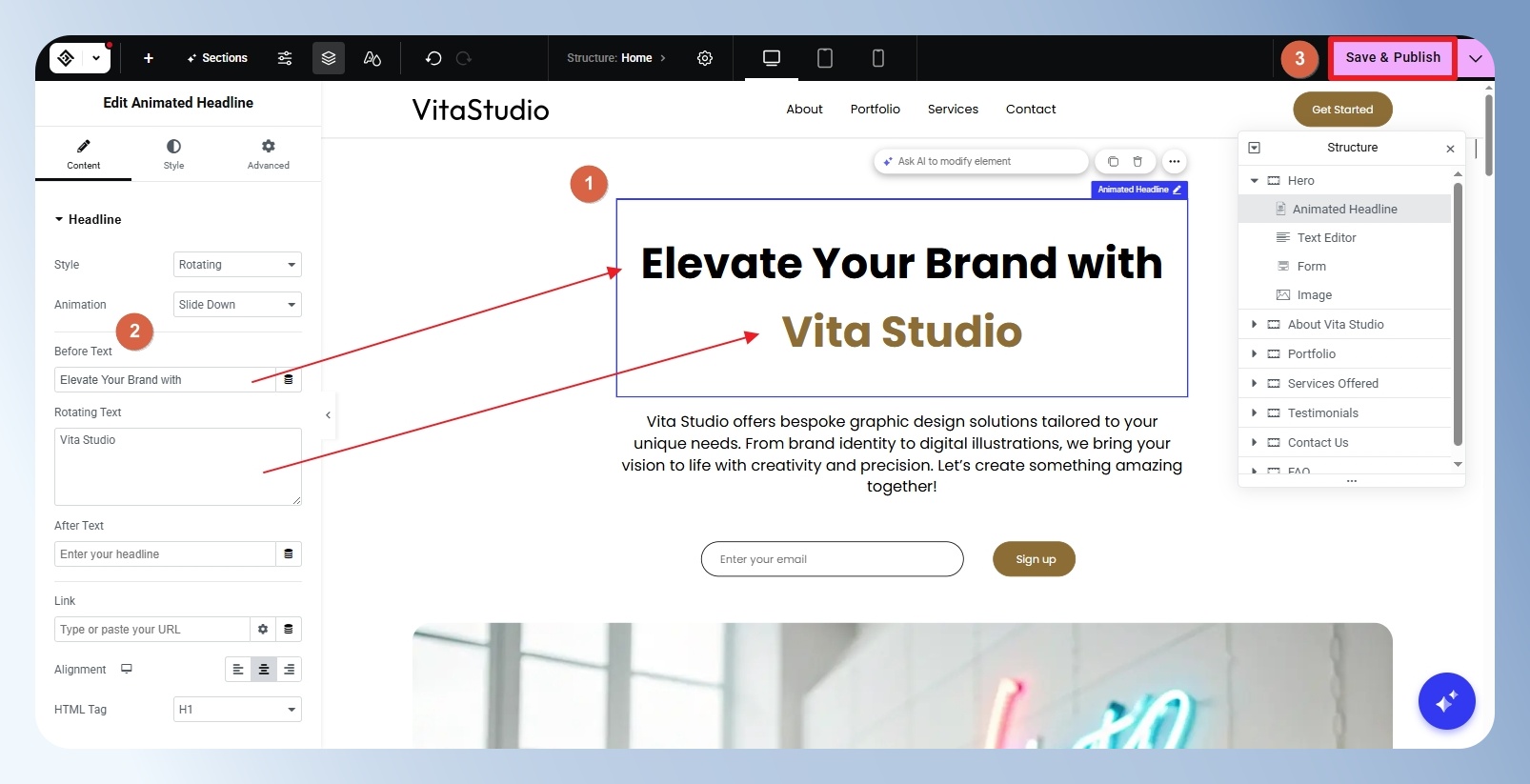Switch to tablet preview mode
This screenshot has width=1530, height=784.
(x=825, y=58)
